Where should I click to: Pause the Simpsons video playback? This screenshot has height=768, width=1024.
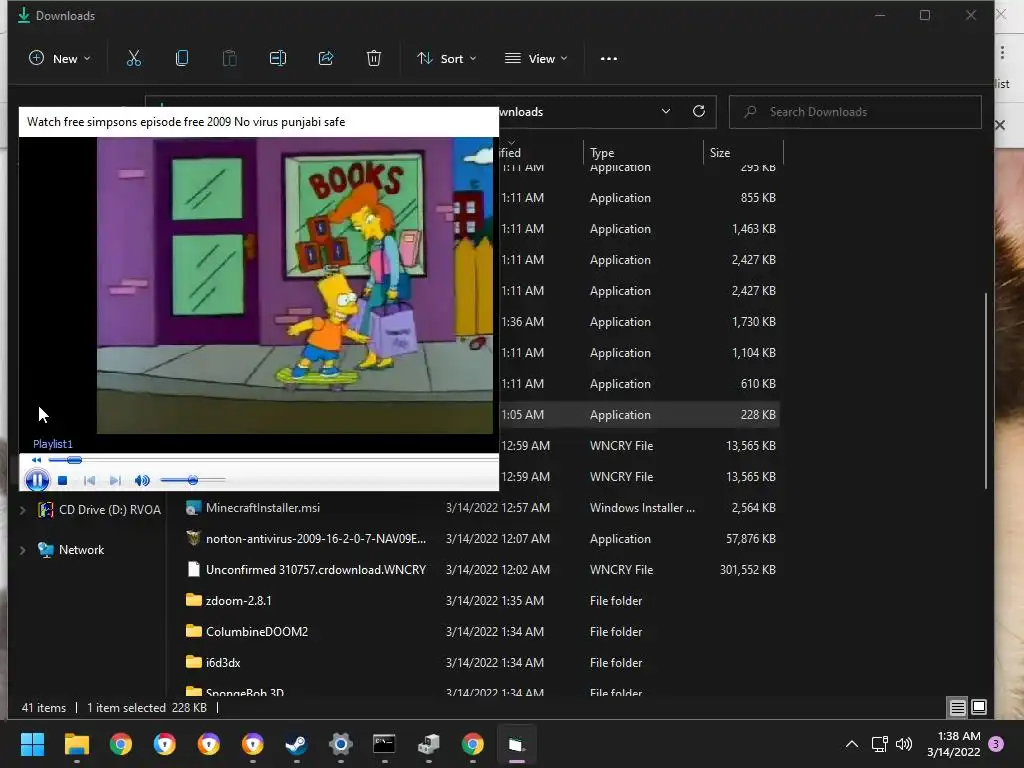tap(37, 481)
